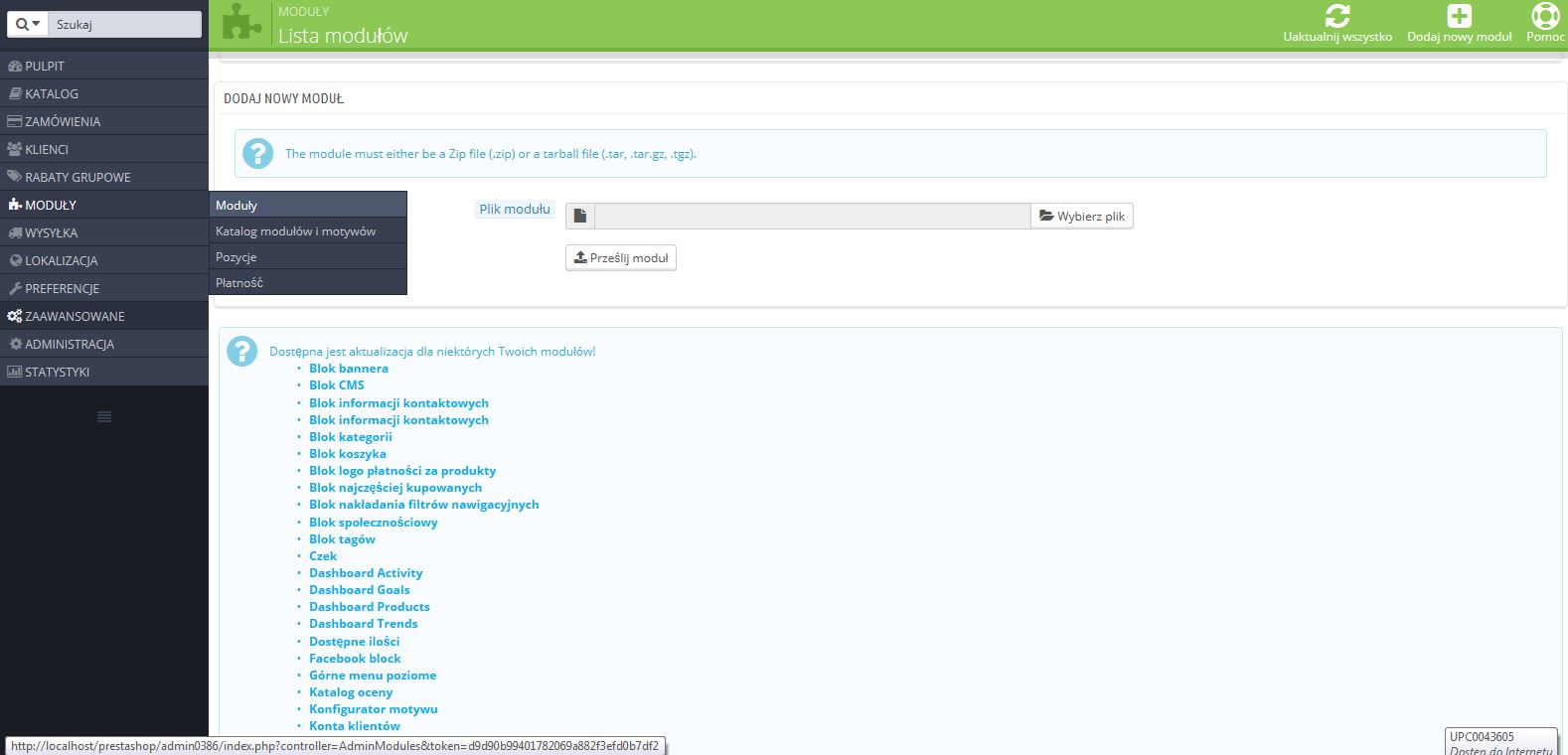Open Statystyki sidebar item
Viewport: 1568px width, 755px height.
pyautogui.click(x=104, y=372)
